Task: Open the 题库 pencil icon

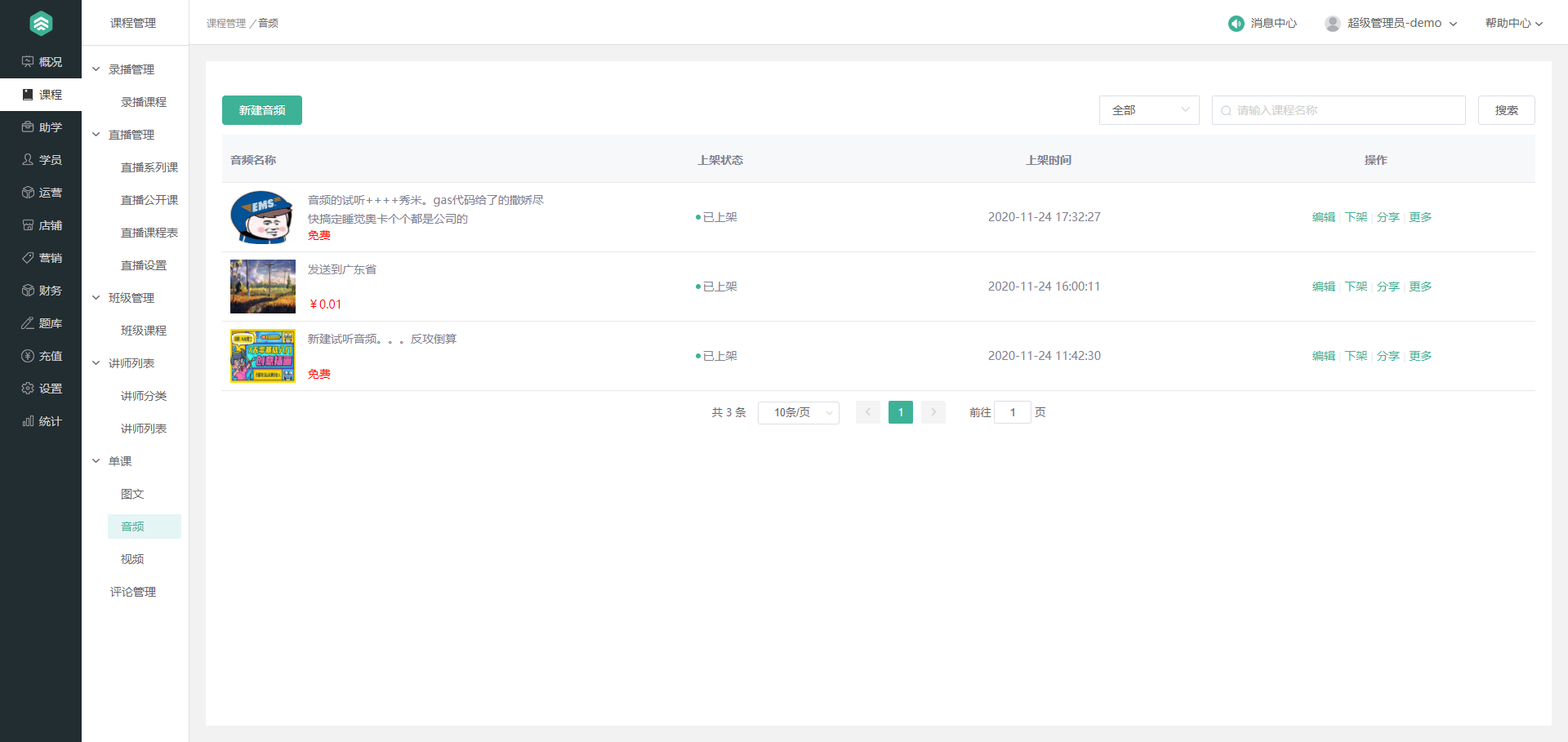Action: pyautogui.click(x=28, y=323)
